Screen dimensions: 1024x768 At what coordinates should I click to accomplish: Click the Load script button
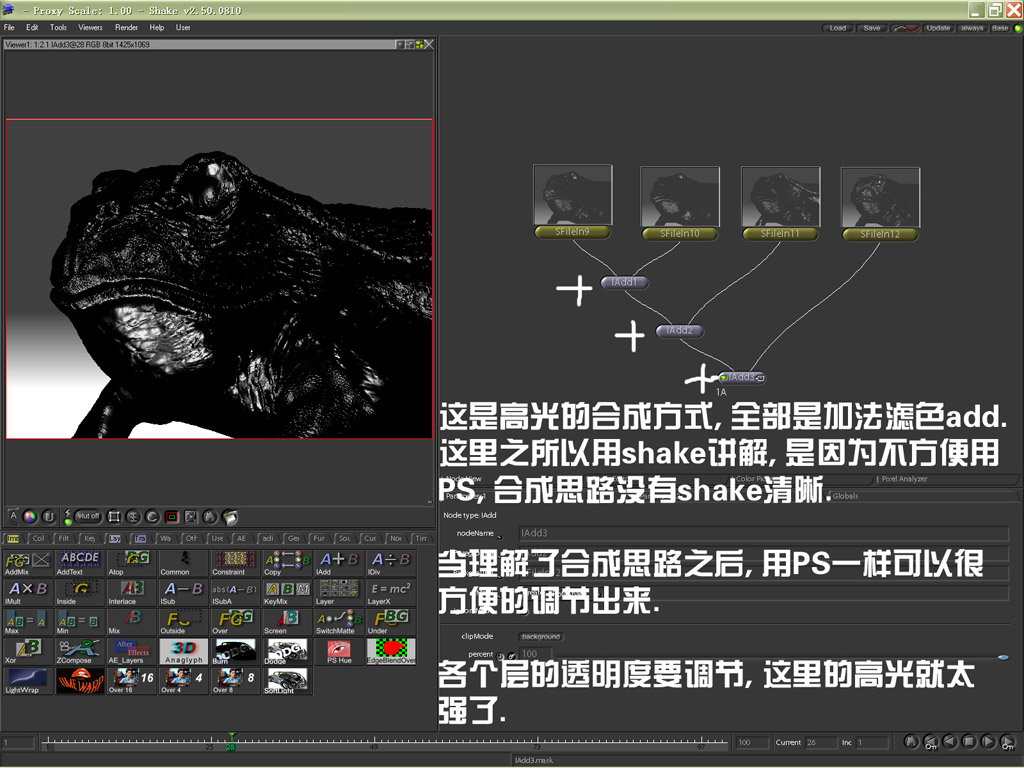[838, 28]
